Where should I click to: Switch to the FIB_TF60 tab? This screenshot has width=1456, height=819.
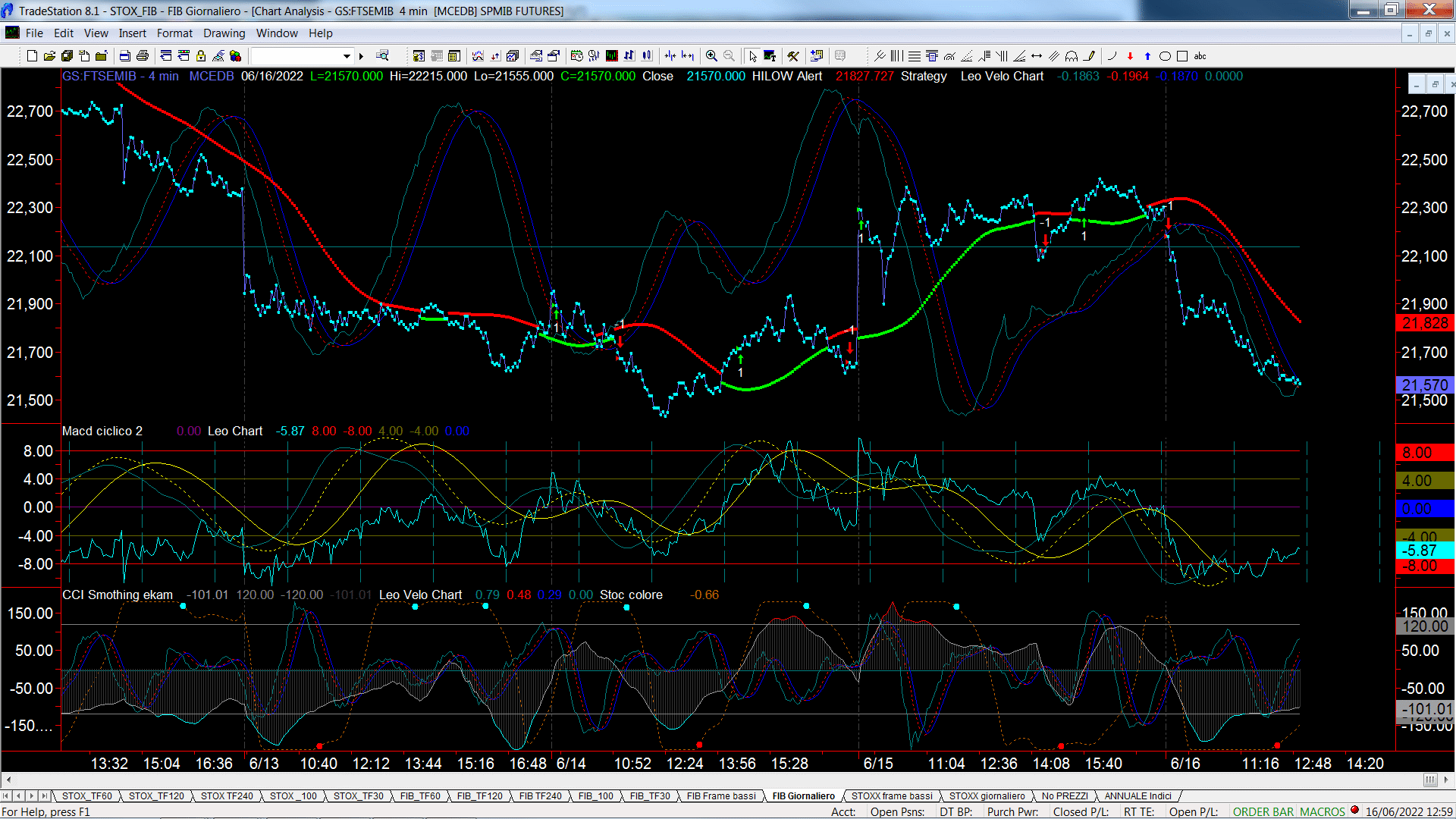pos(420,796)
